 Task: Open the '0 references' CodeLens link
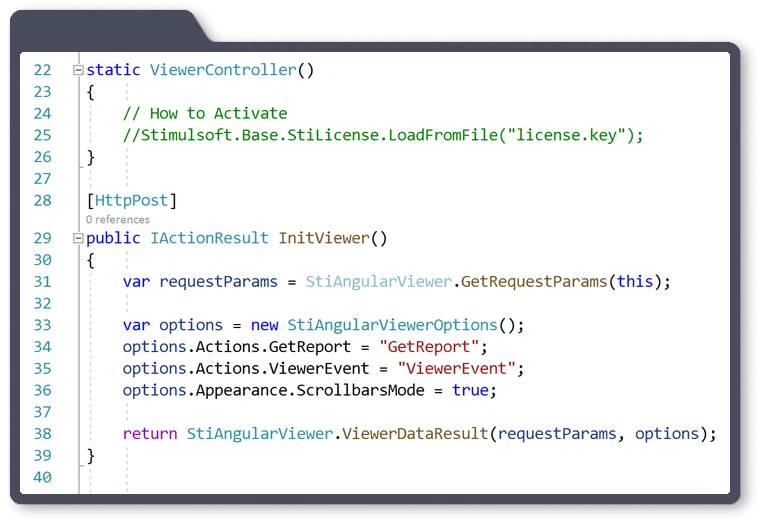pos(118,220)
